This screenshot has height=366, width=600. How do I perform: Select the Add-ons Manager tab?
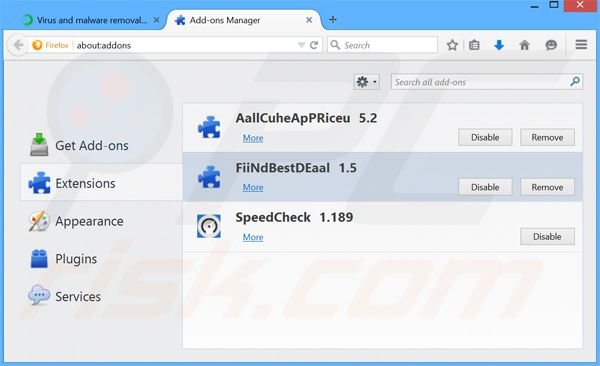[x=244, y=20]
